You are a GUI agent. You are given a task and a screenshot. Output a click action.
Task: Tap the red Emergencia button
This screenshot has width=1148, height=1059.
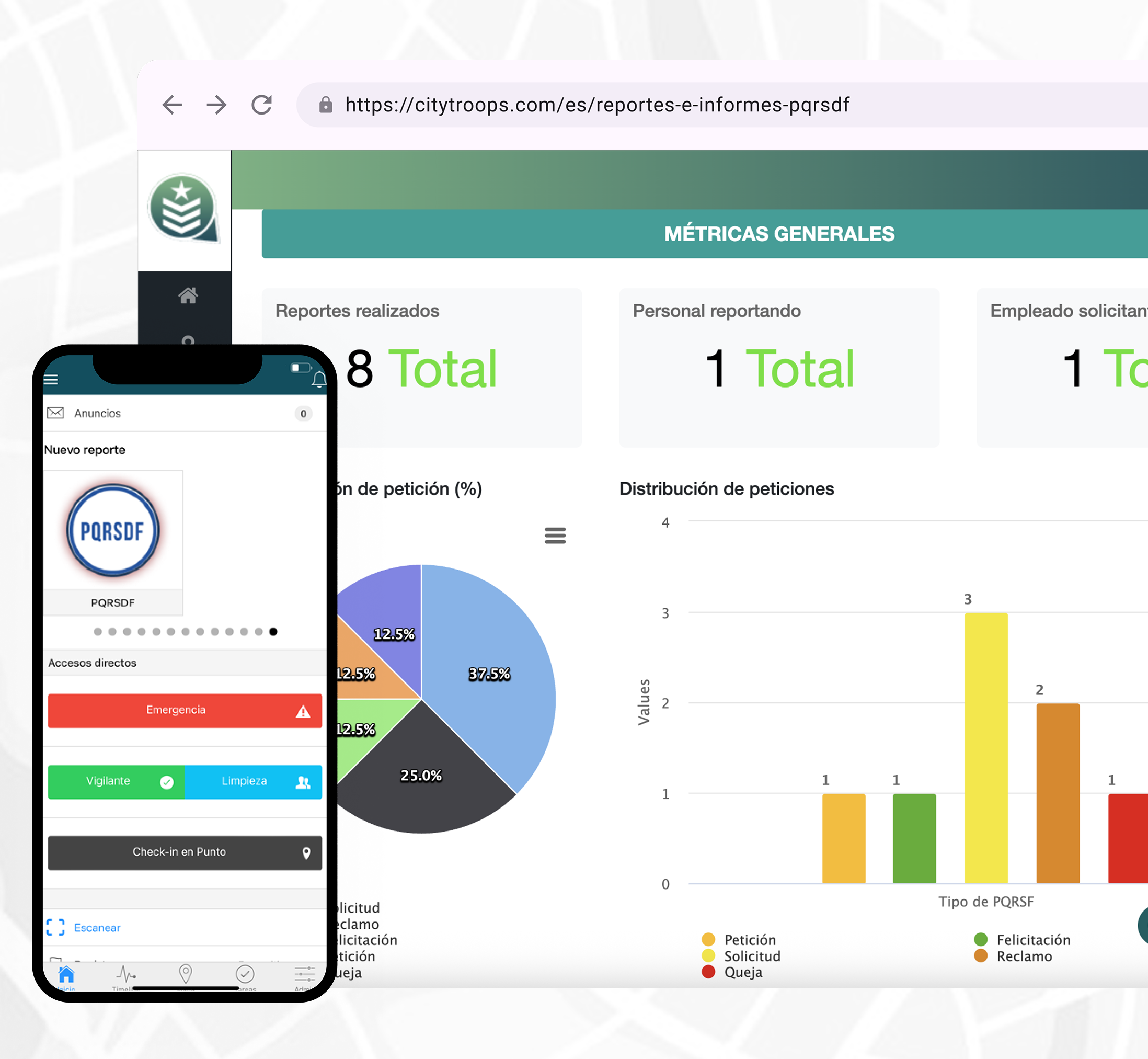(x=185, y=711)
